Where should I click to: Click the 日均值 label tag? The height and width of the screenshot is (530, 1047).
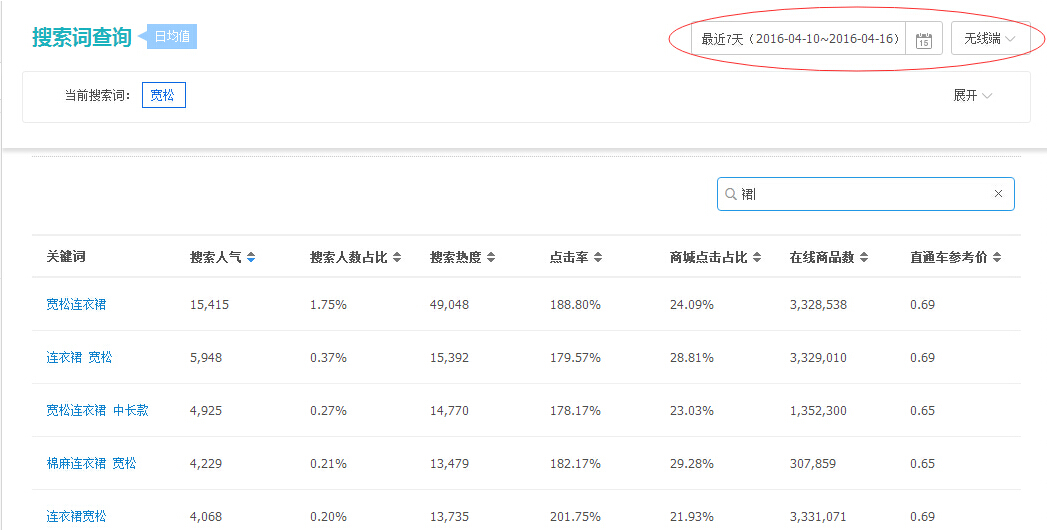pyautogui.click(x=172, y=37)
